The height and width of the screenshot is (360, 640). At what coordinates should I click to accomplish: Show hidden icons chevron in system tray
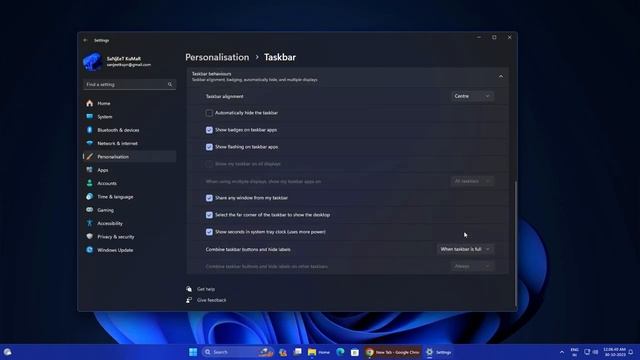562,352
